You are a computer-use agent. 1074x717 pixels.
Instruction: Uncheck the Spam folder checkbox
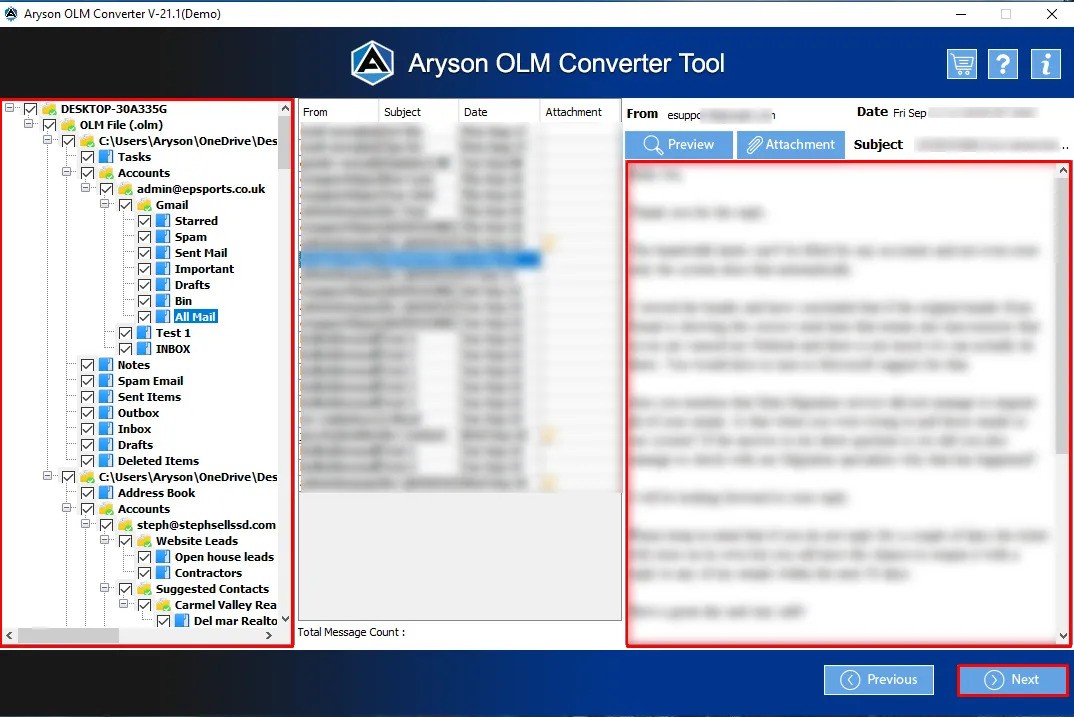145,236
